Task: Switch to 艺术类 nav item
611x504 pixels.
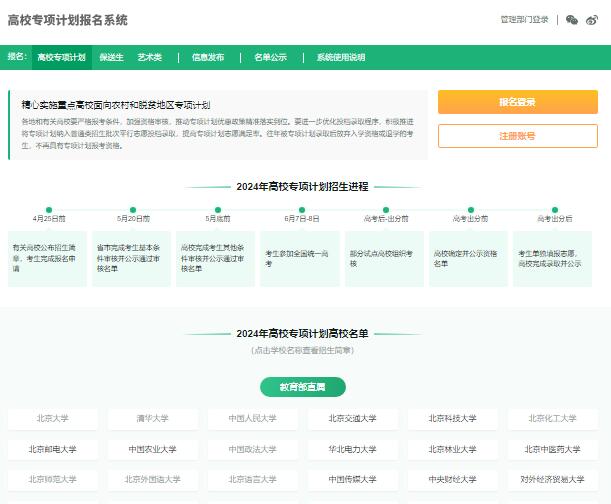Action: 150,57
